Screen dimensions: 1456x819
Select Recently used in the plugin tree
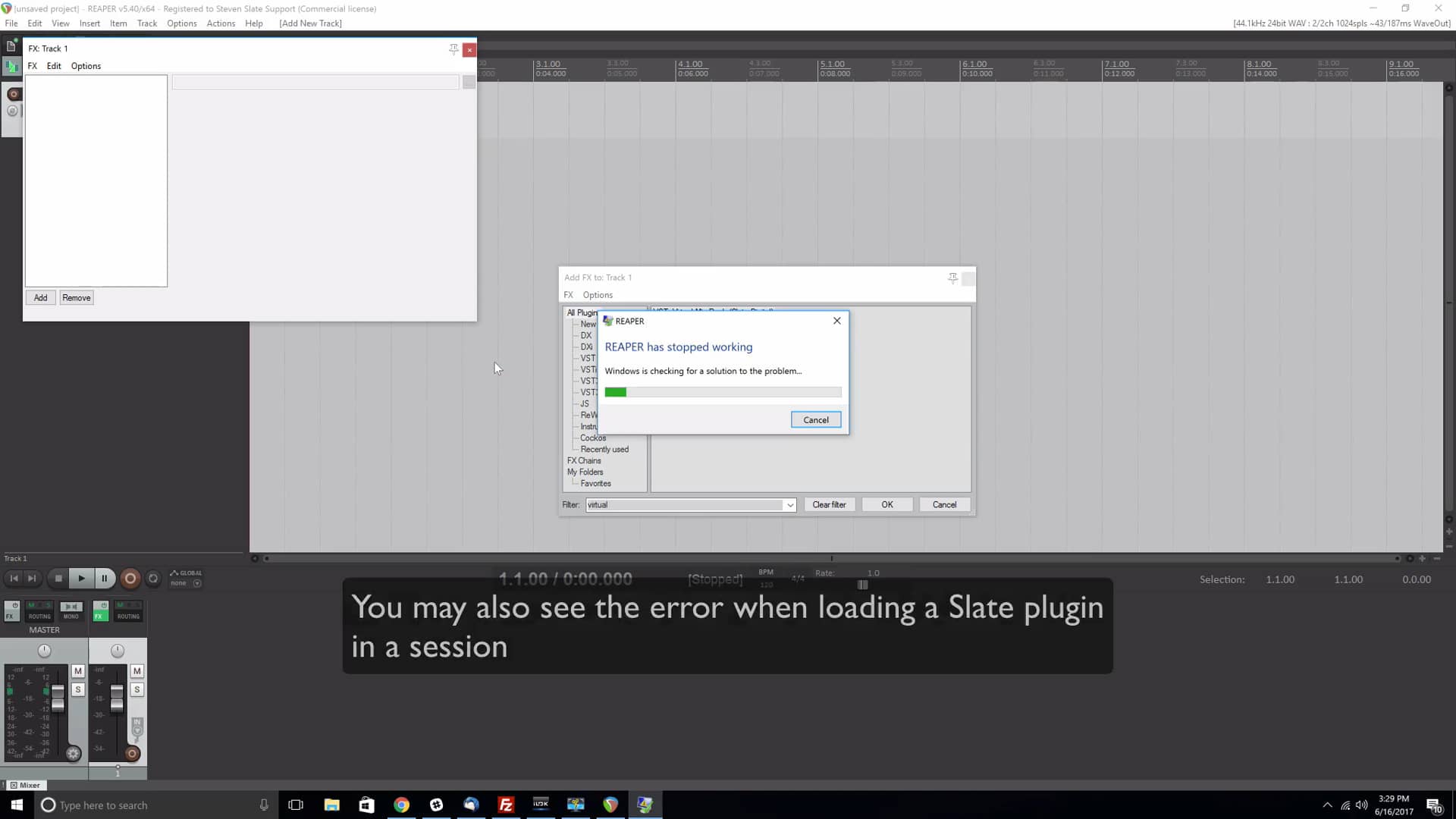(604, 449)
